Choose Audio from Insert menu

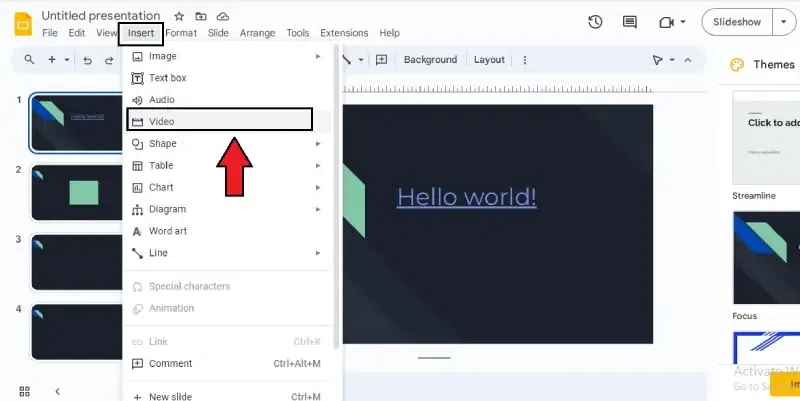tap(228, 100)
